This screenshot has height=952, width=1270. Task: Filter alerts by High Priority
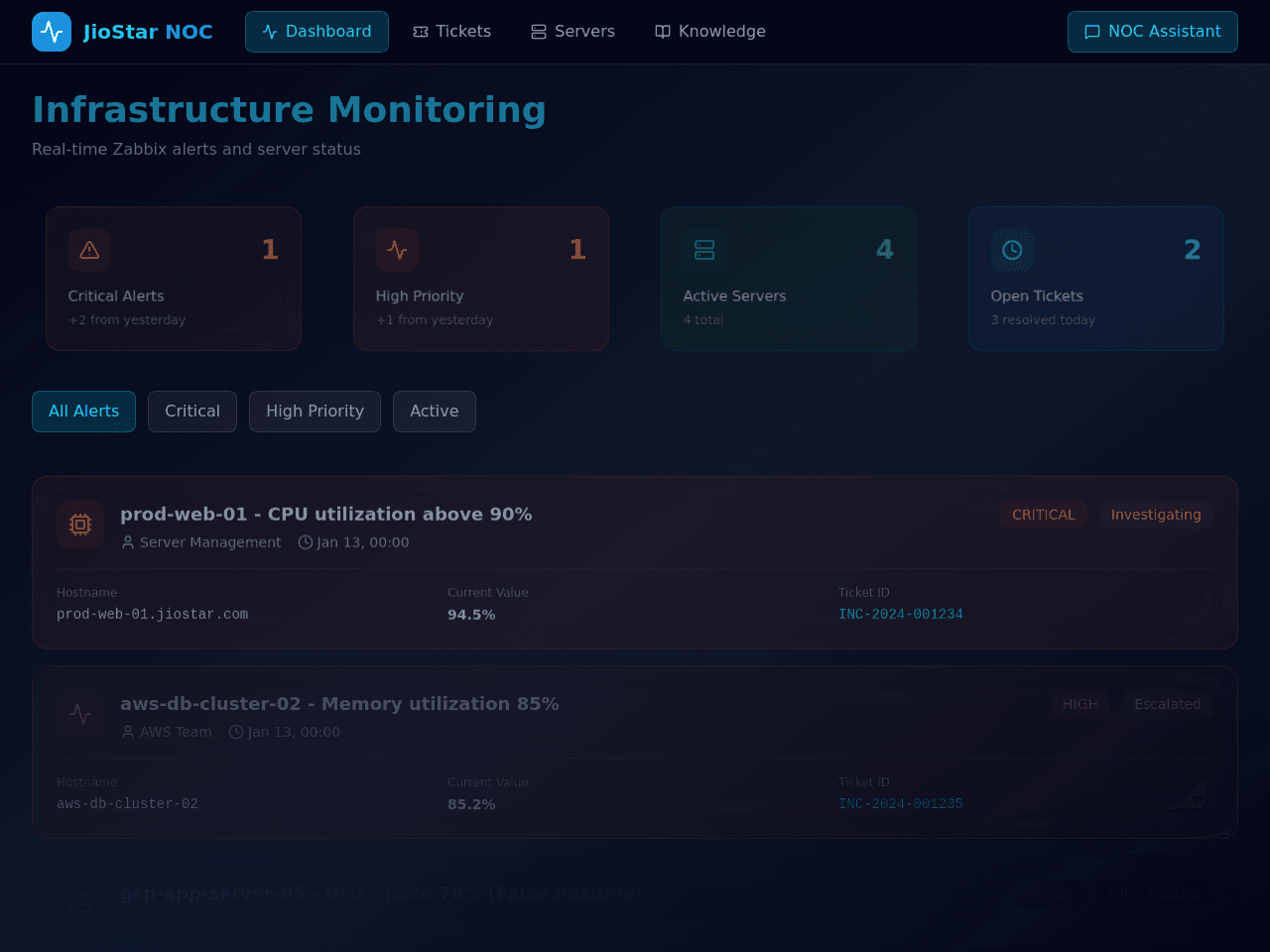point(315,412)
